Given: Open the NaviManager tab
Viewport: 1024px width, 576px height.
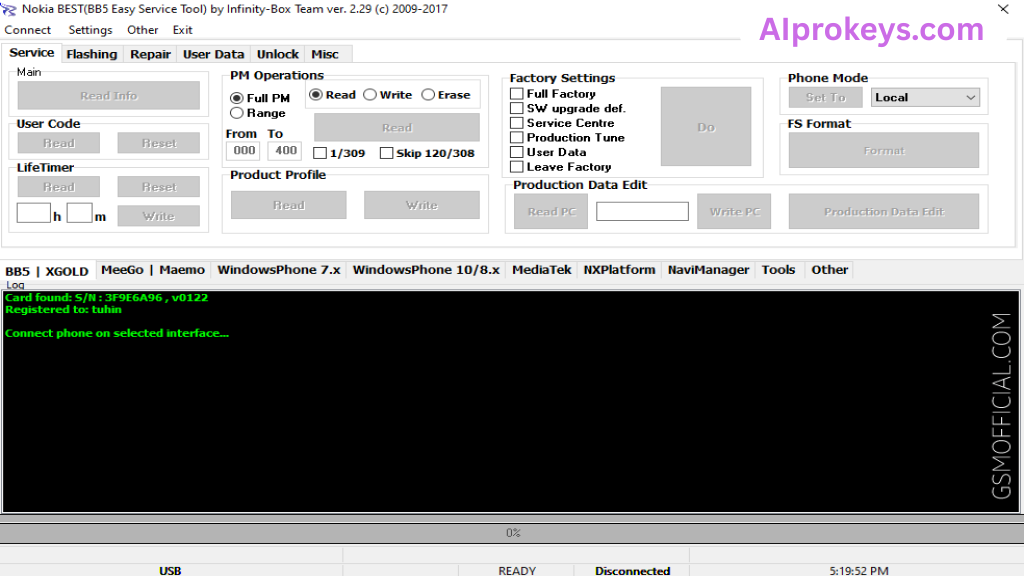Looking at the screenshot, I should tap(709, 270).
